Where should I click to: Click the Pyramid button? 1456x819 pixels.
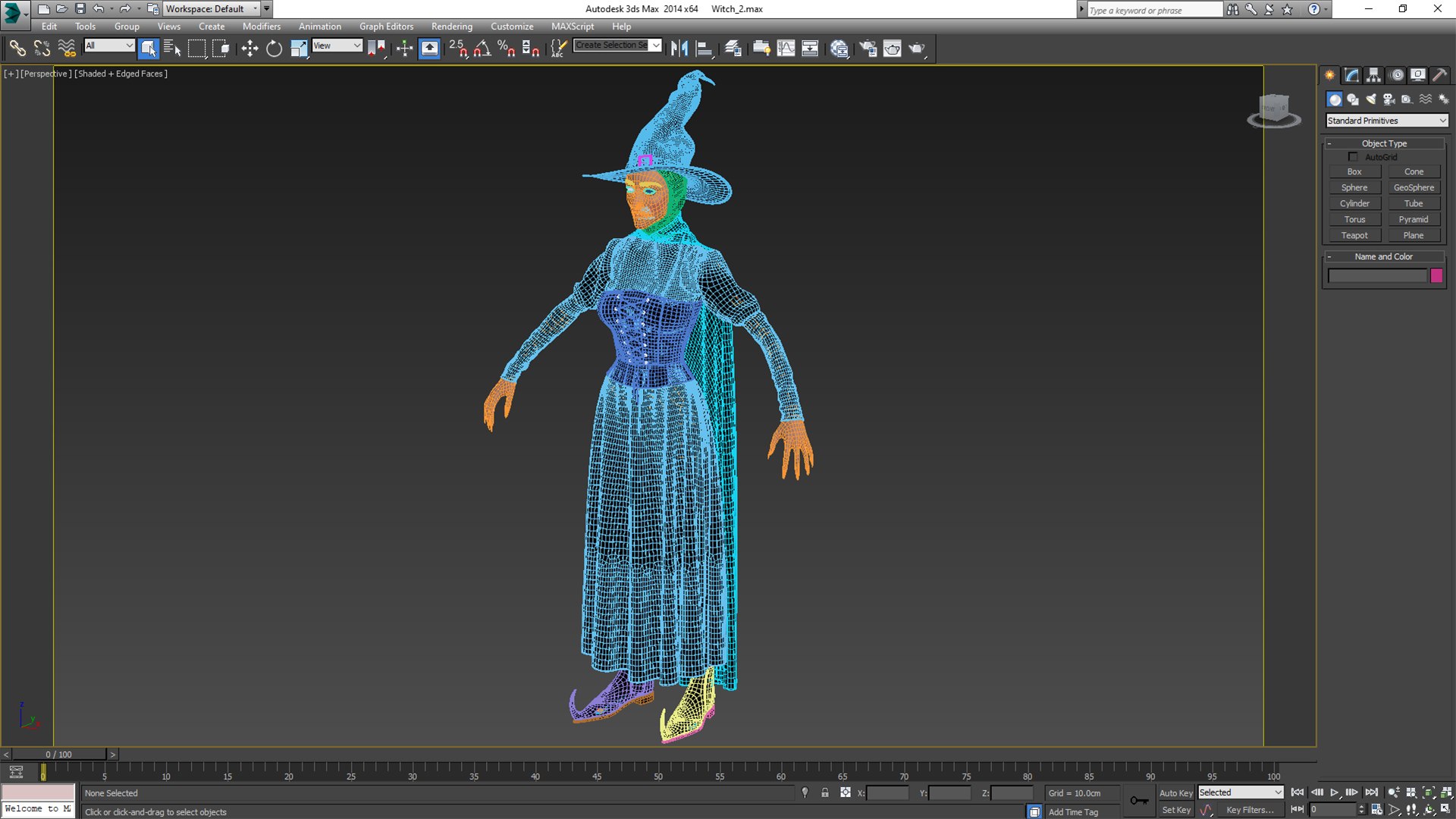coord(1414,220)
